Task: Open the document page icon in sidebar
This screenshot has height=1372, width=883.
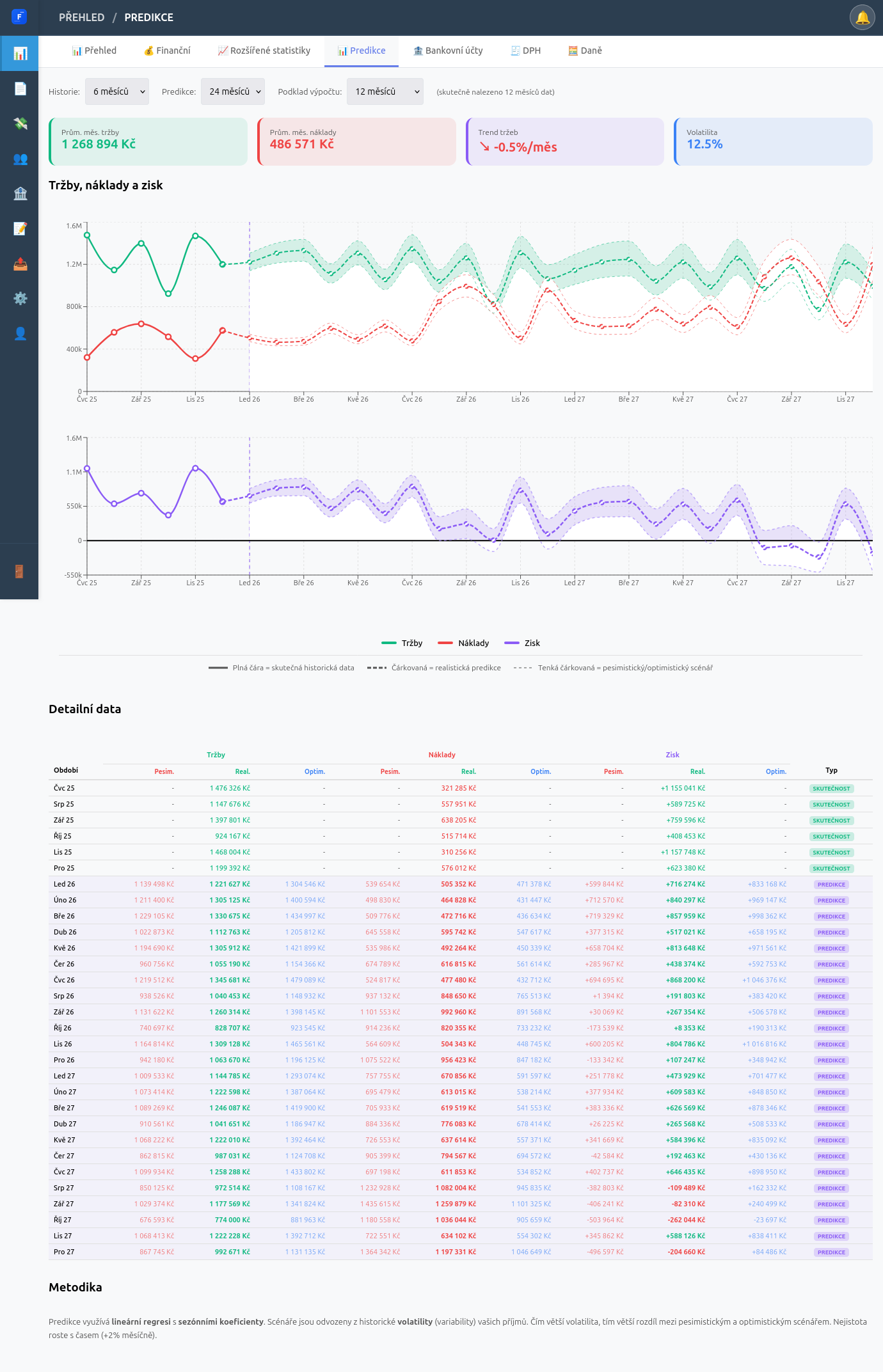Action: click(x=20, y=88)
